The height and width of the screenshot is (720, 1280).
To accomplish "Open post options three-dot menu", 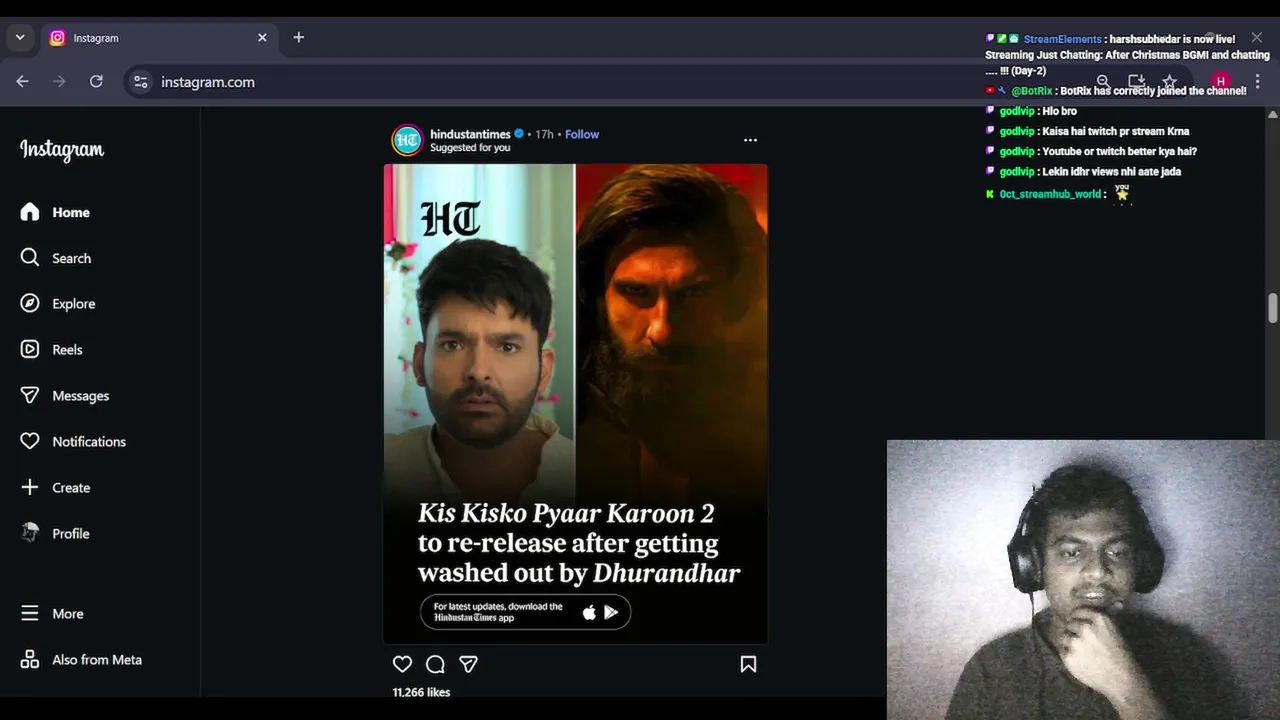I will click(750, 140).
